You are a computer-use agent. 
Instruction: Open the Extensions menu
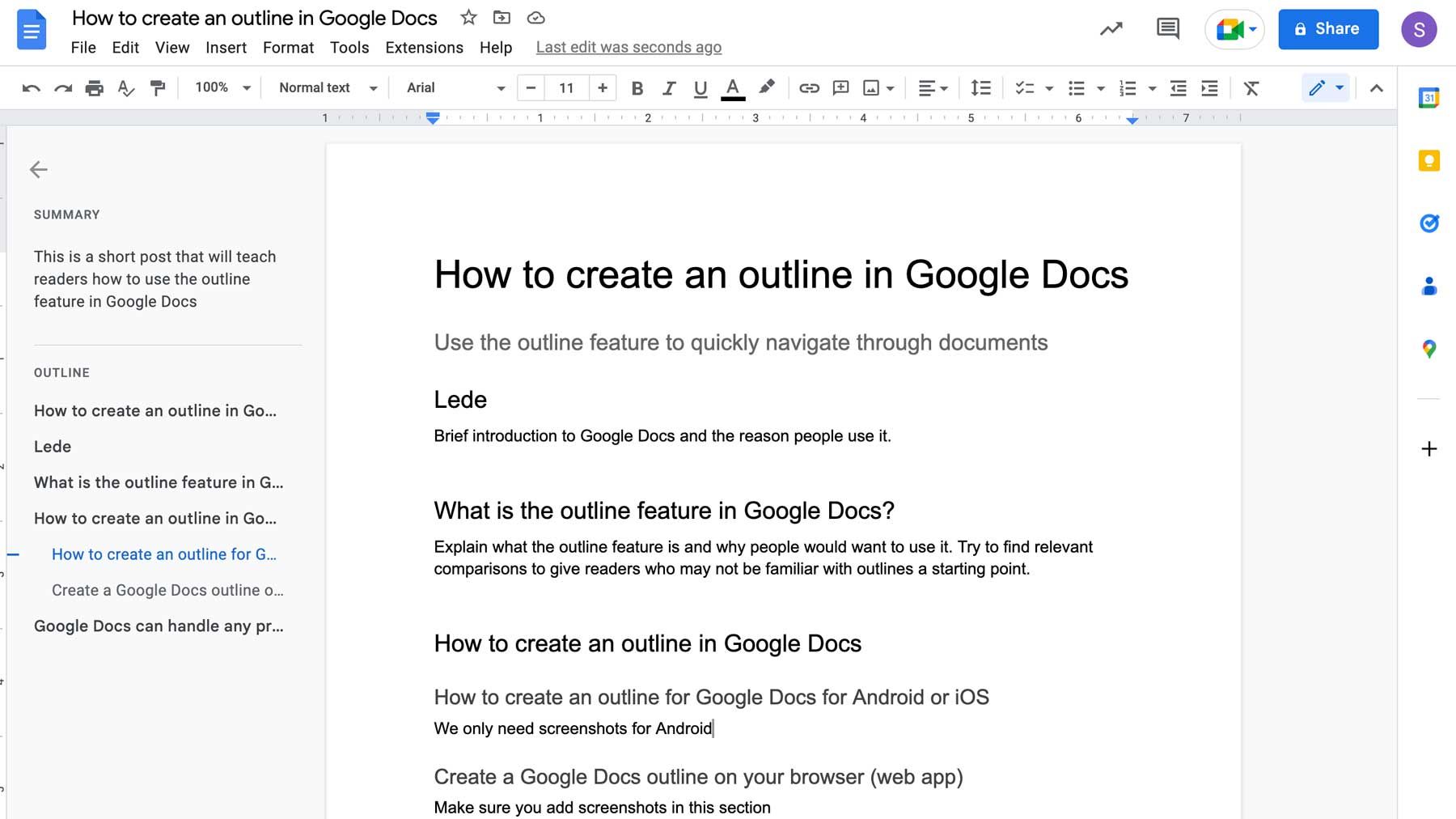tap(424, 47)
